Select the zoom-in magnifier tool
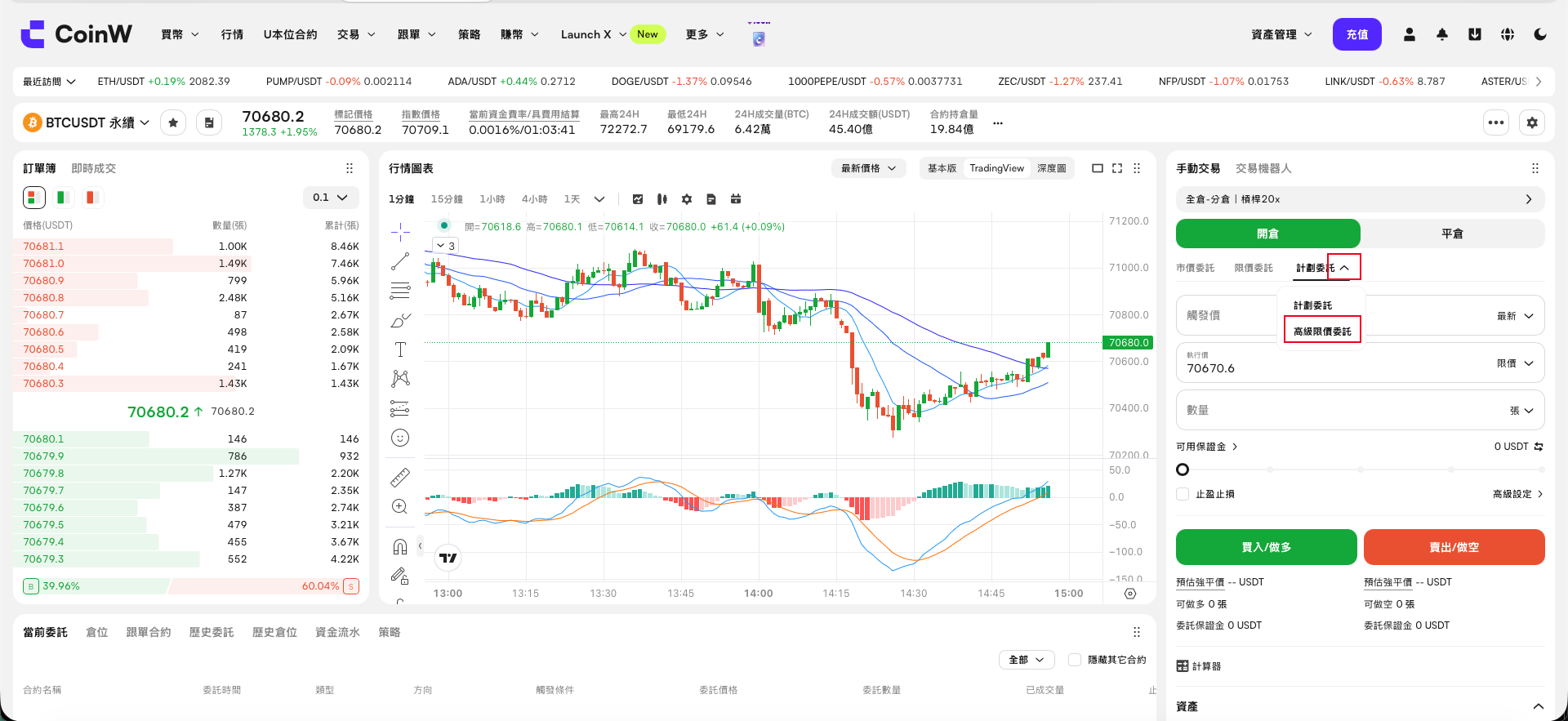This screenshot has width=1568, height=721. (x=400, y=506)
